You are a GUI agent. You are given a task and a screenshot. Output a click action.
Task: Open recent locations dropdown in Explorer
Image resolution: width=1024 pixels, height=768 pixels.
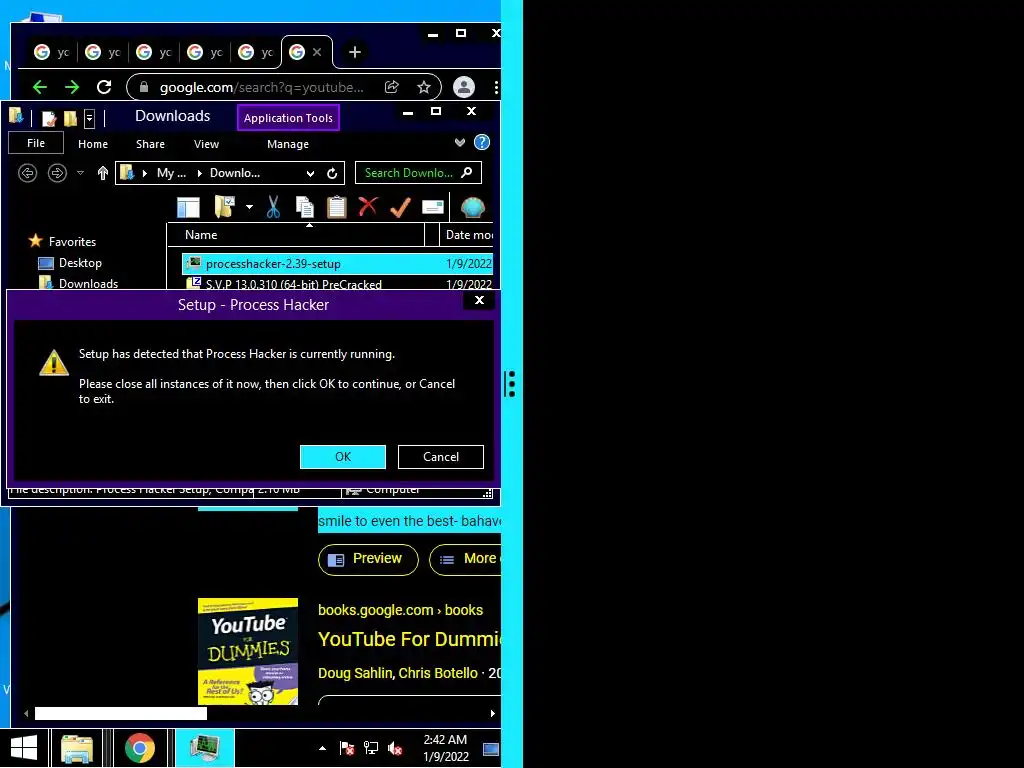80,173
